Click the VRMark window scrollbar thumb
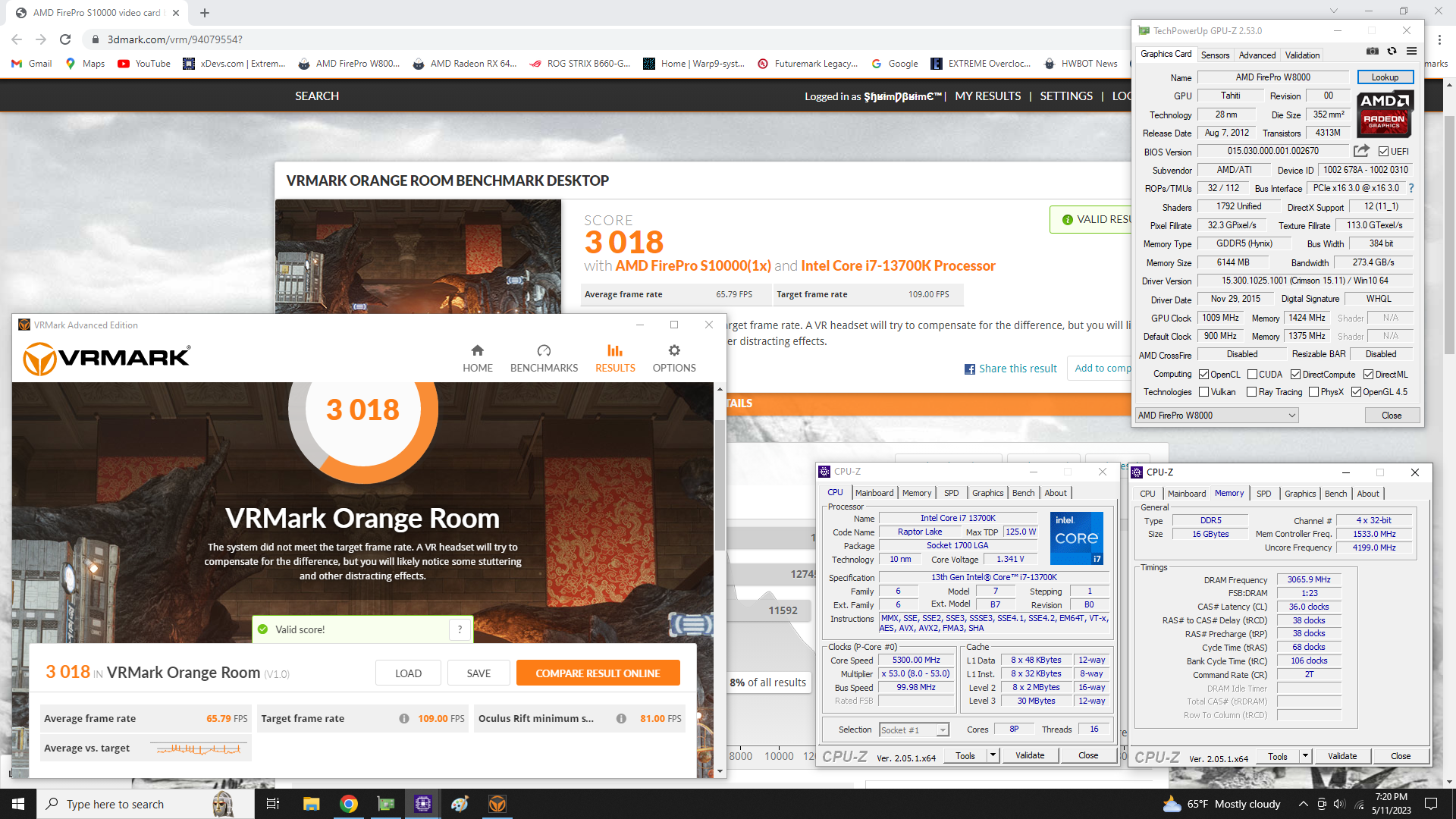Screen dimensions: 1456x819 pyautogui.click(x=720, y=485)
